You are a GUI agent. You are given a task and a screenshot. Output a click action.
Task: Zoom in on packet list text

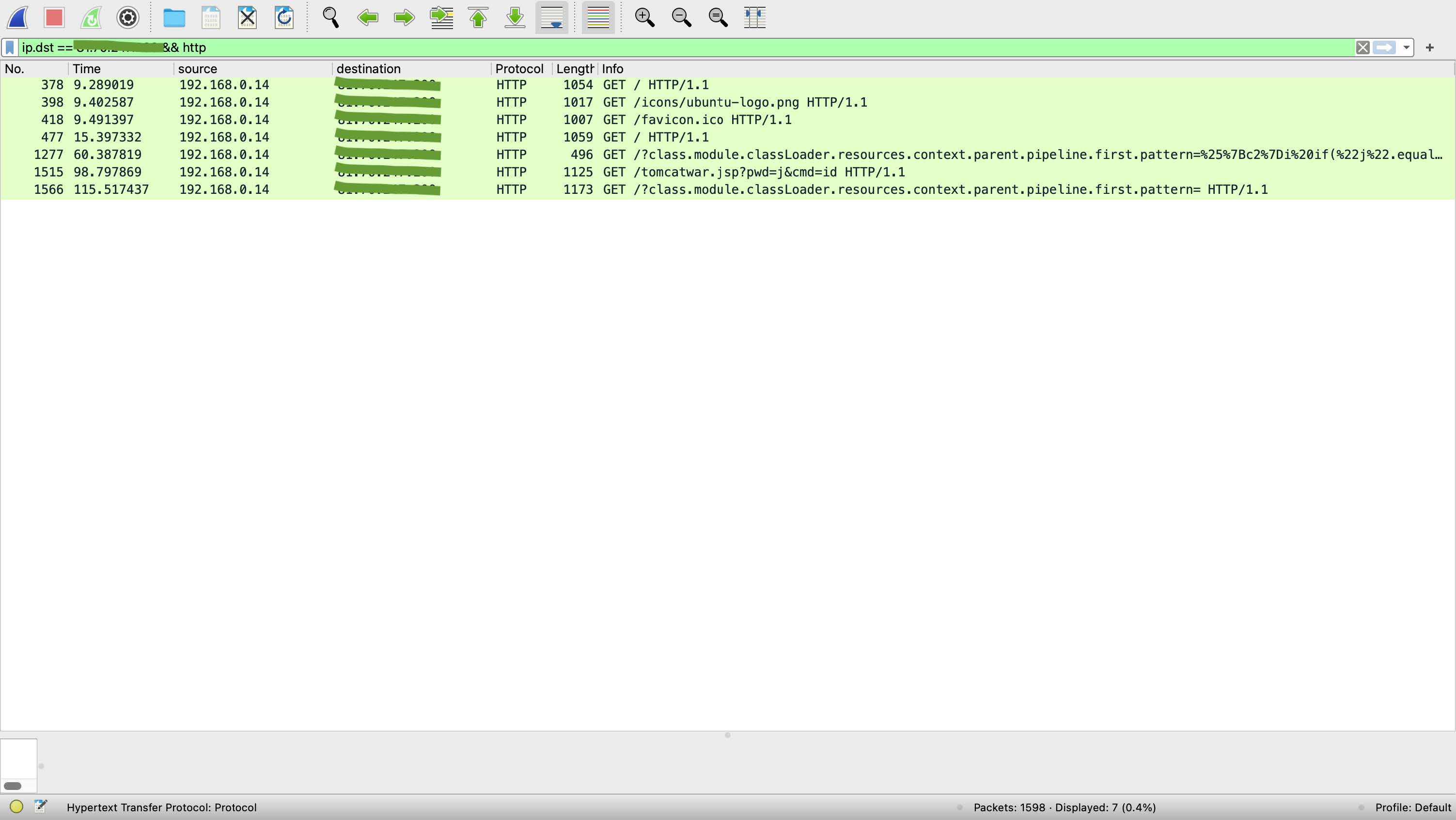[x=644, y=17]
